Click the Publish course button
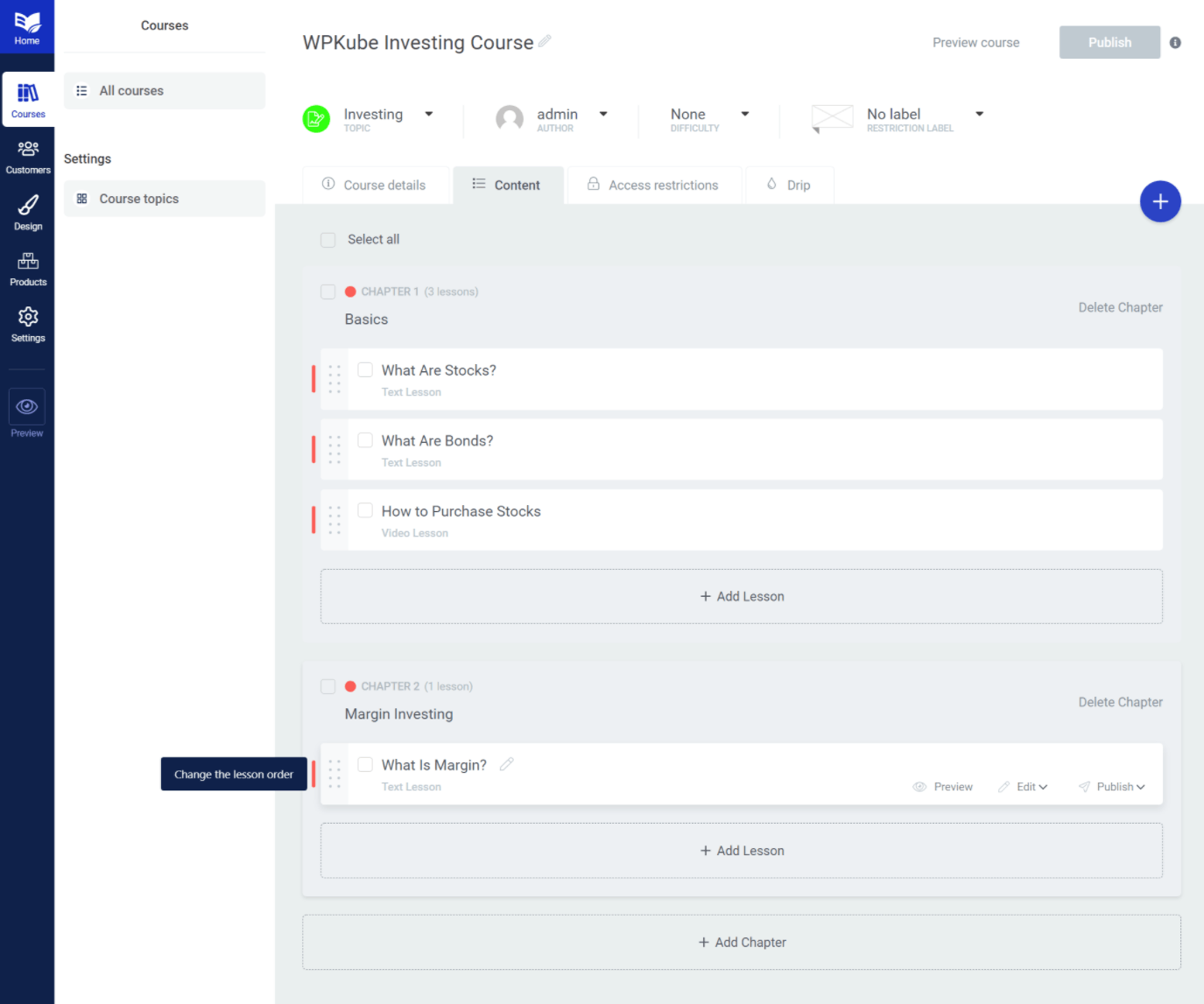This screenshot has width=1204, height=1004. 1109,42
